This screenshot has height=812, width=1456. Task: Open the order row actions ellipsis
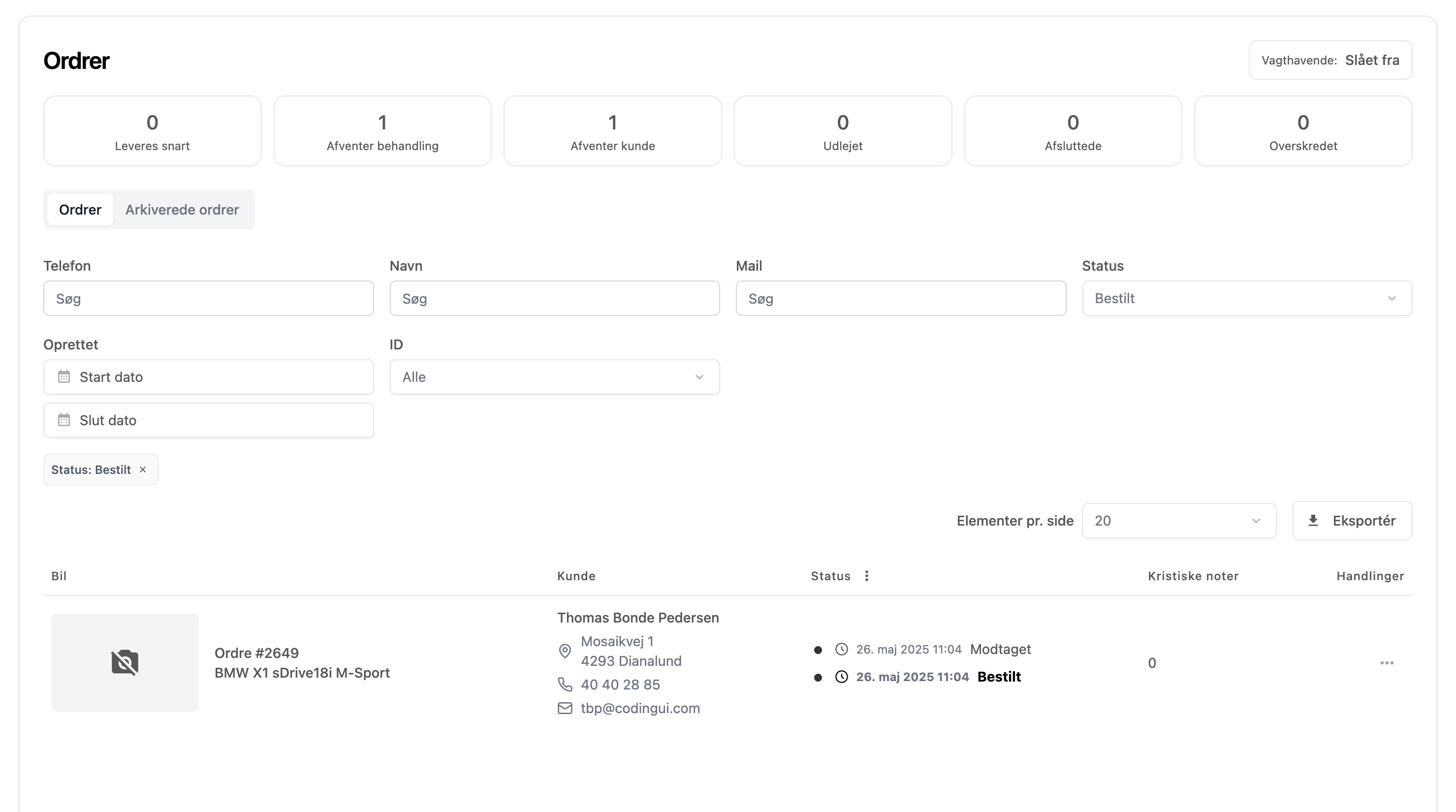(x=1387, y=663)
